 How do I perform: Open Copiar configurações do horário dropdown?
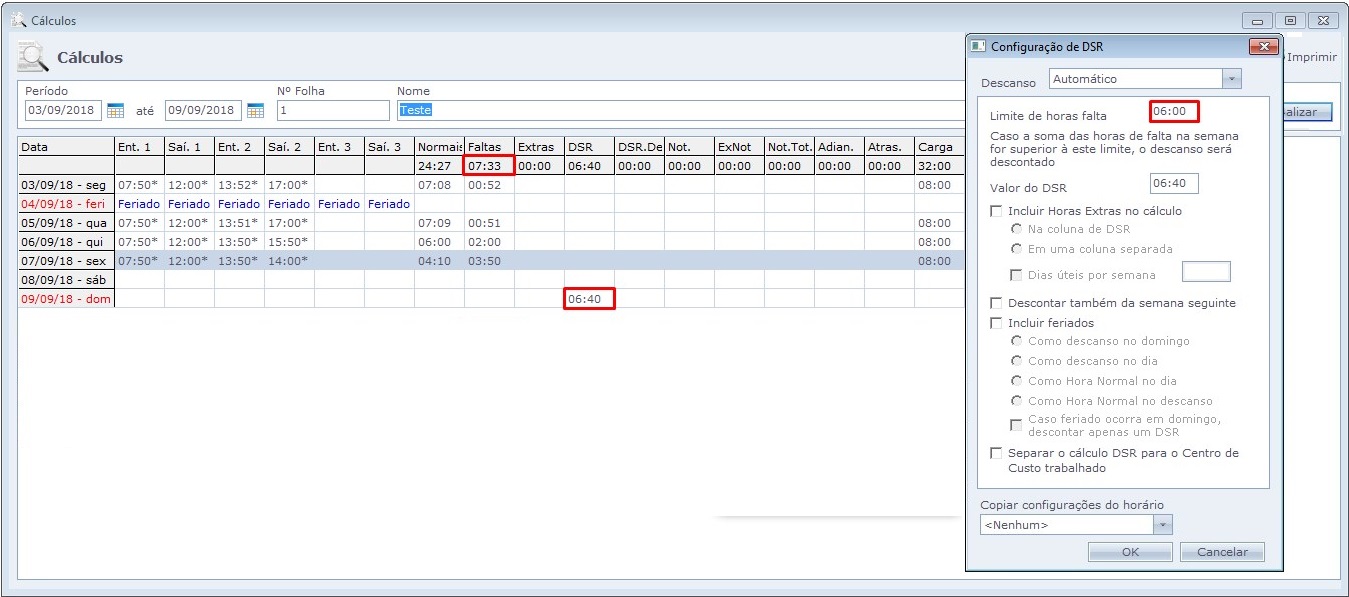[1161, 525]
